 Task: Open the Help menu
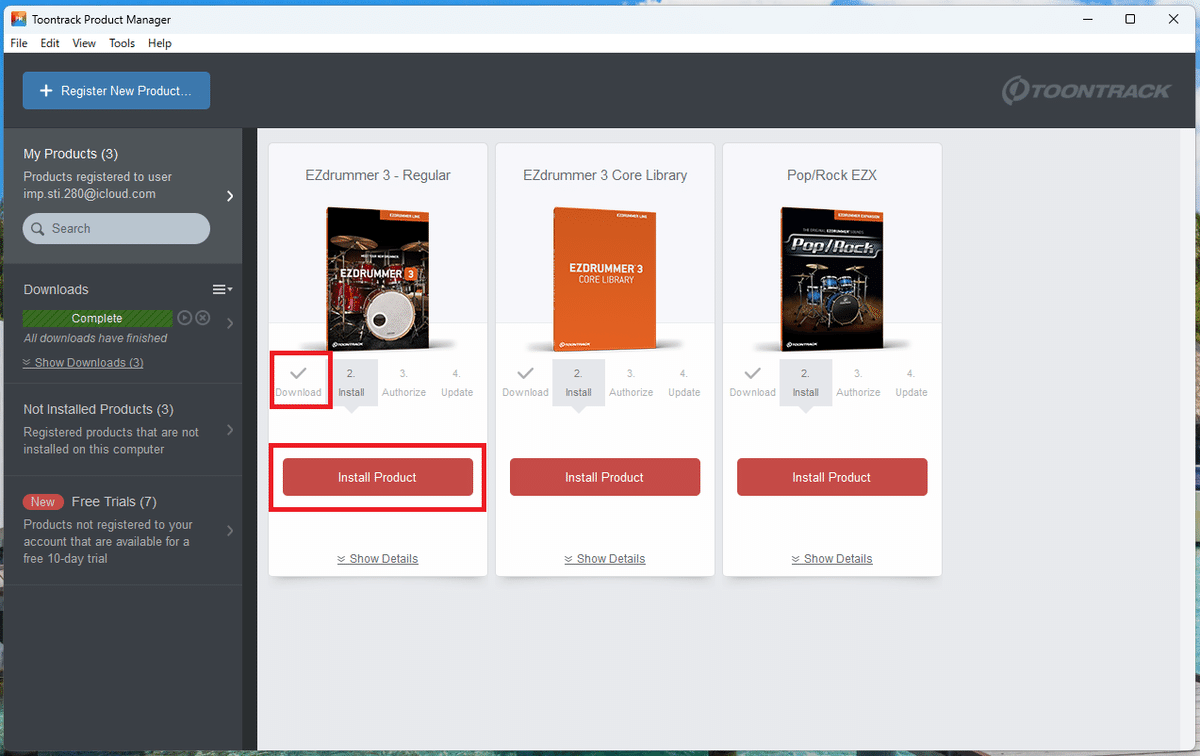coord(160,43)
